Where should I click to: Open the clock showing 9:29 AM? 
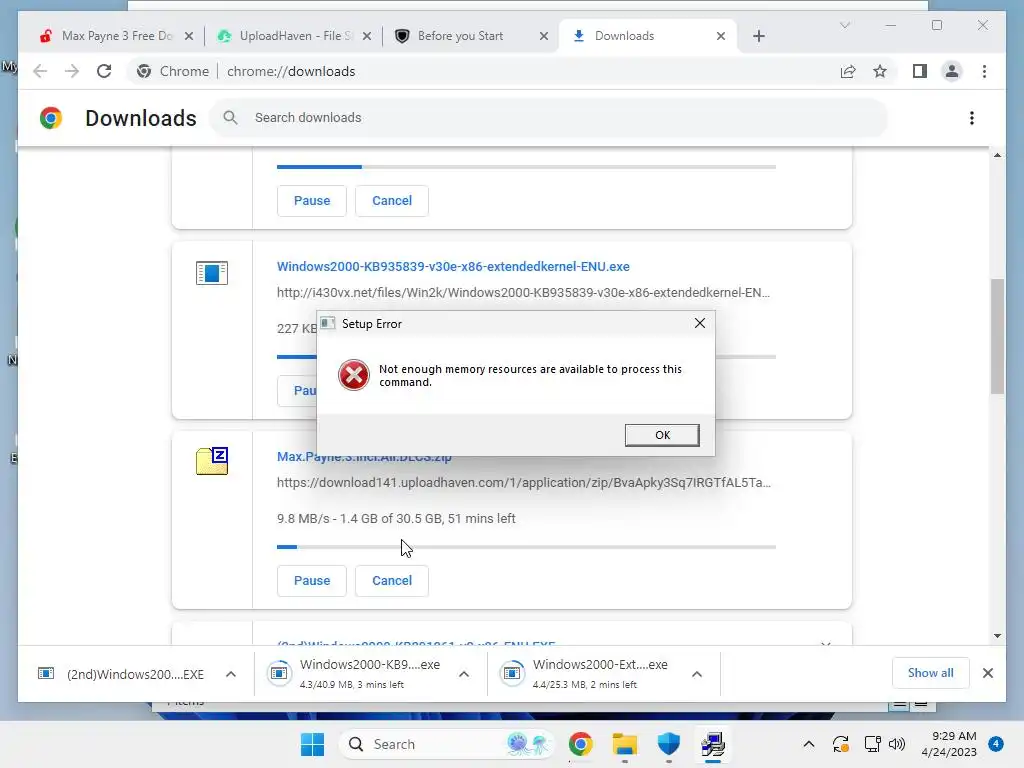(x=949, y=744)
